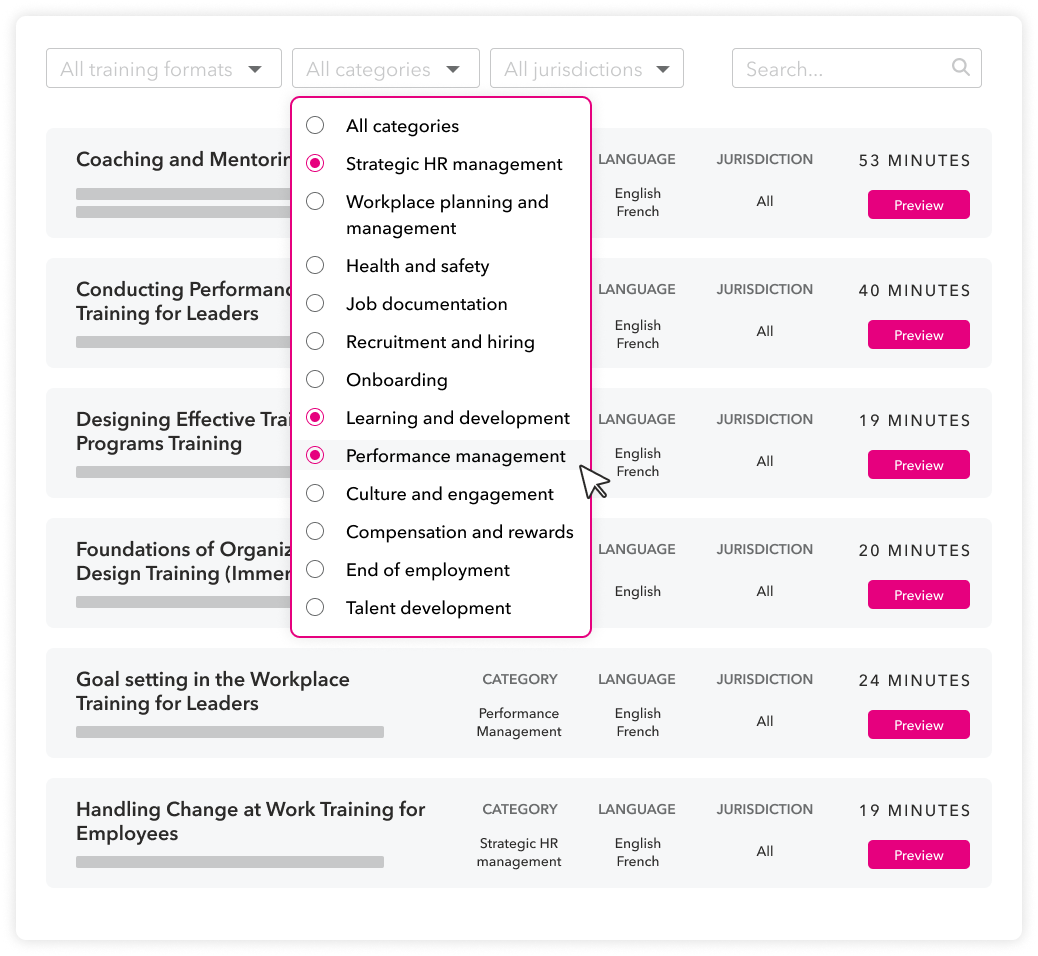Screen dimensions: 1038x956
Task: Select the All categories radio option
Action: [x=315, y=126]
